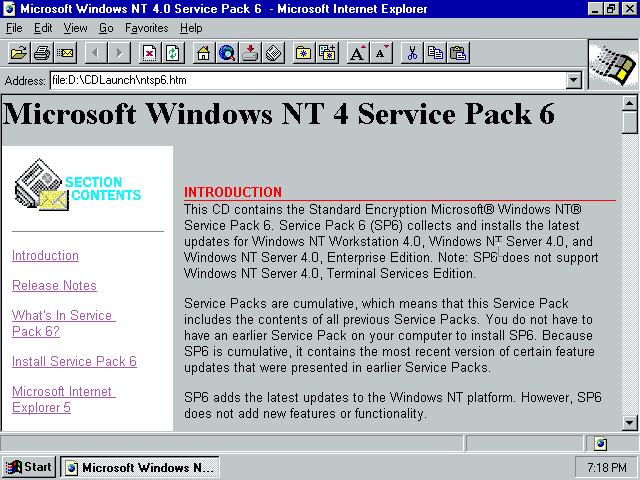This screenshot has width=640, height=480.
Task: Click the Internet Explorer icon in title bar
Action: [x=9, y=9]
